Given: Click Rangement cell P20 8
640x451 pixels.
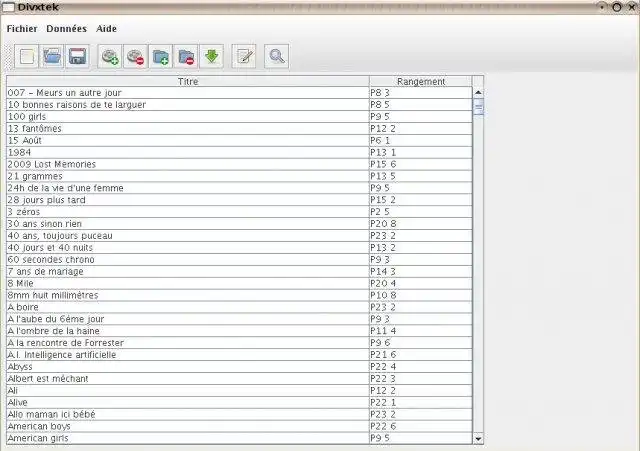Looking at the screenshot, I should 421,224.
